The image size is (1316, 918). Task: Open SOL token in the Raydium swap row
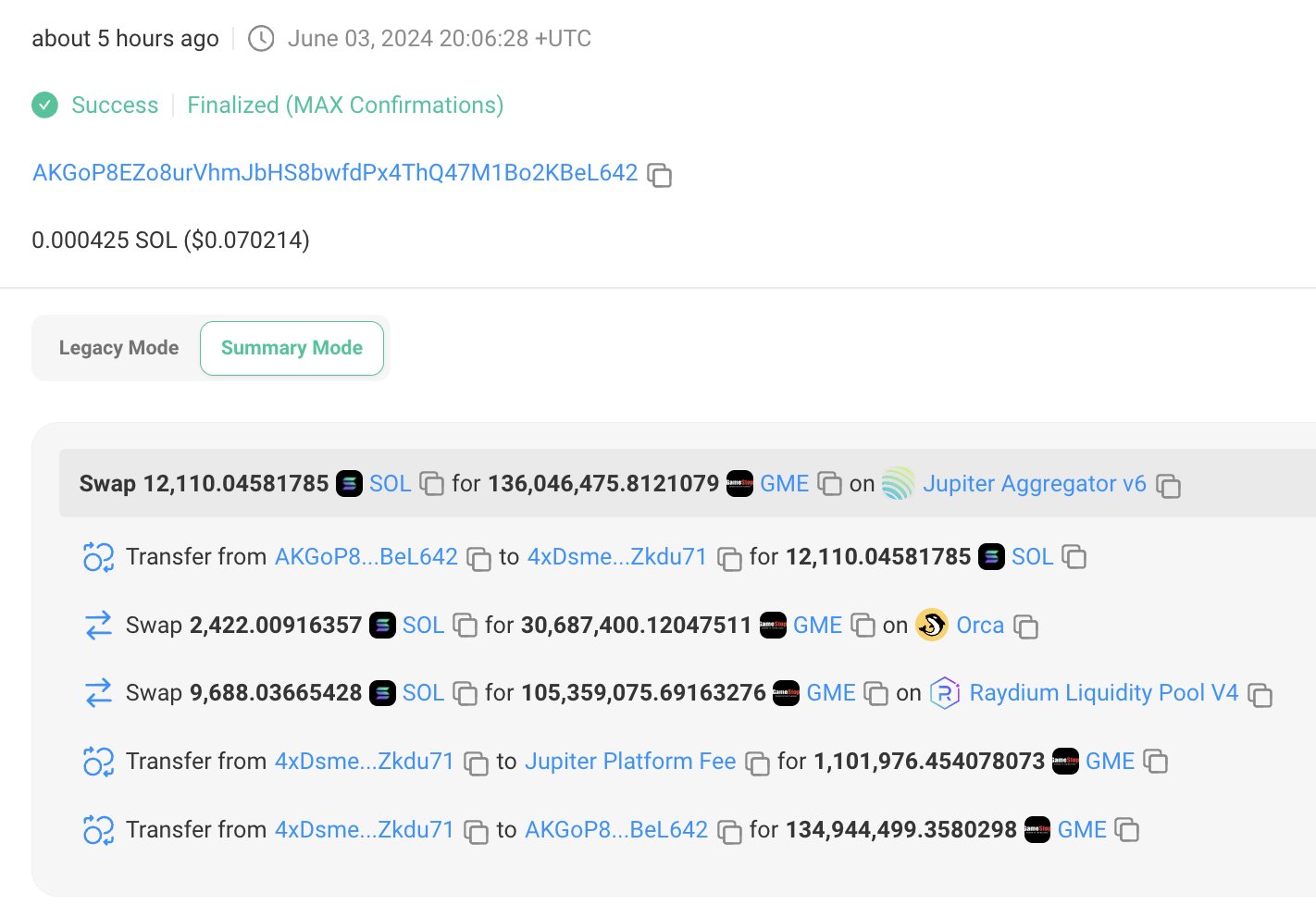pyautogui.click(x=423, y=693)
